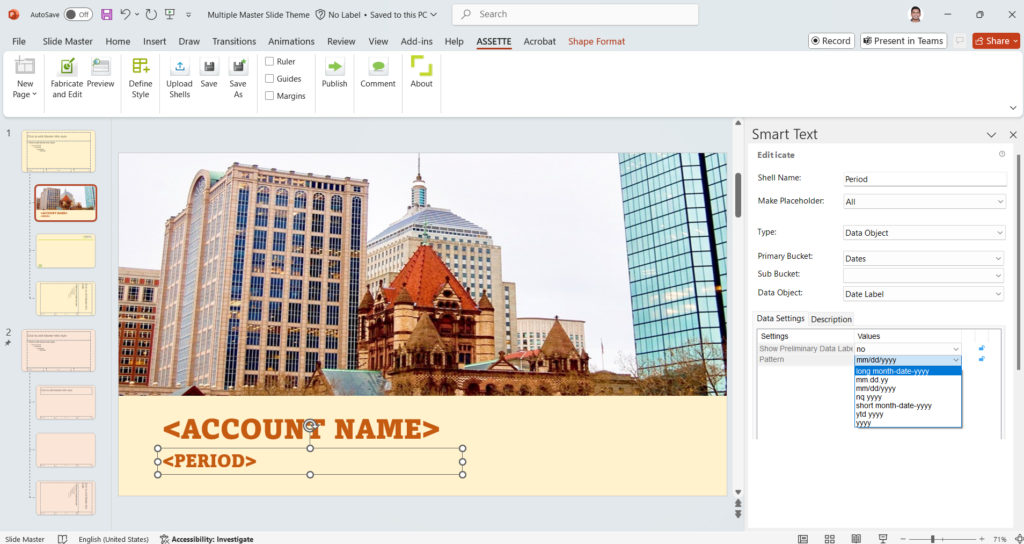Image resolution: width=1024 pixels, height=544 pixels.
Task: Select short month-date-yyyy pattern option
Action: click(x=908, y=406)
